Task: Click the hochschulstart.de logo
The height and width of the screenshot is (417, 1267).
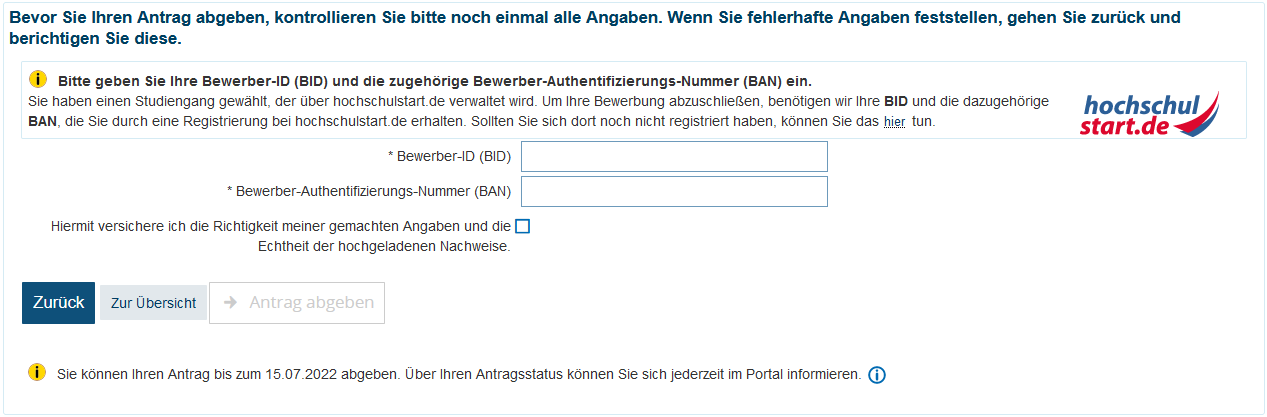Action: pyautogui.click(x=1150, y=113)
